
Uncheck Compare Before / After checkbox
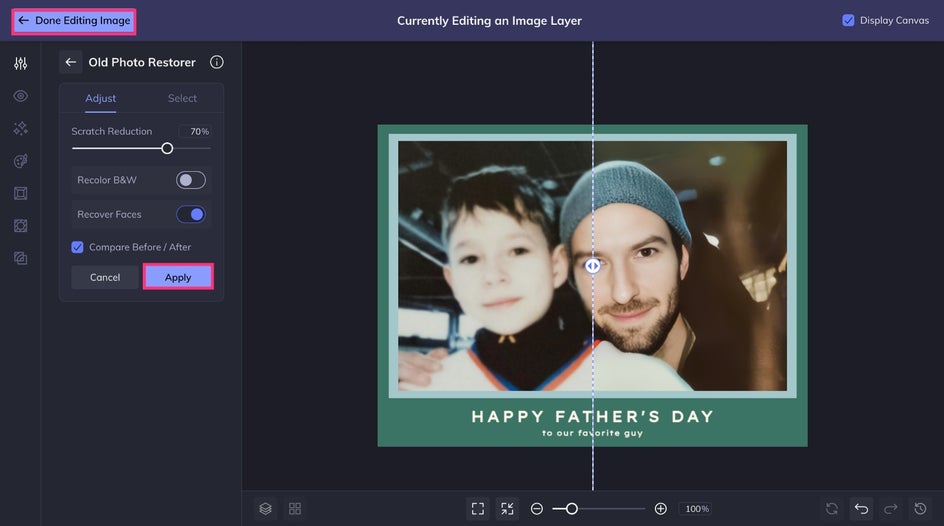77,247
